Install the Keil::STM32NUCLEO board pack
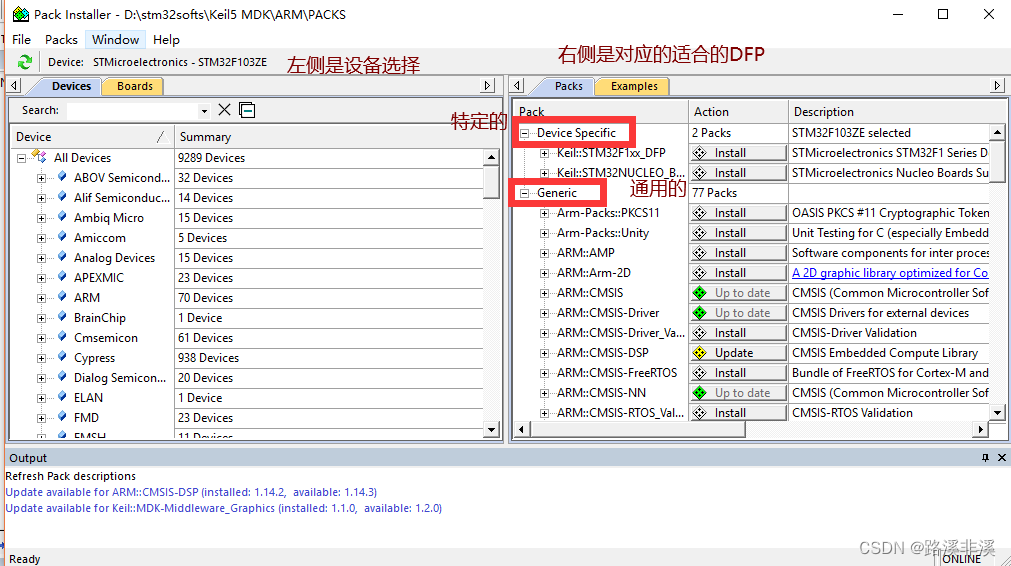The height and width of the screenshot is (566, 1011). point(738,173)
